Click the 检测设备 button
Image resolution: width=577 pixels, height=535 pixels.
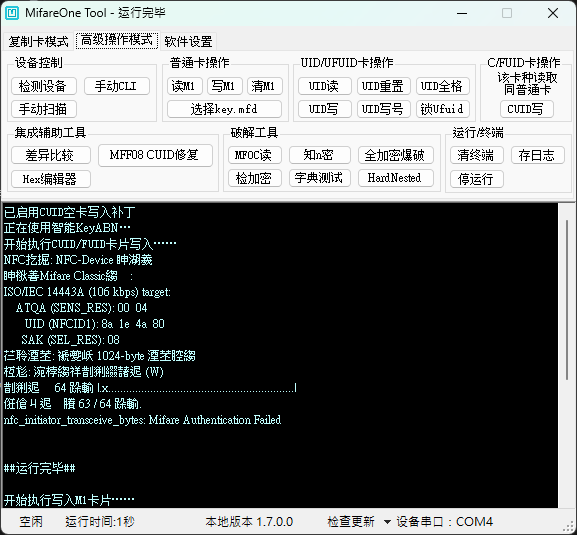(x=43, y=86)
